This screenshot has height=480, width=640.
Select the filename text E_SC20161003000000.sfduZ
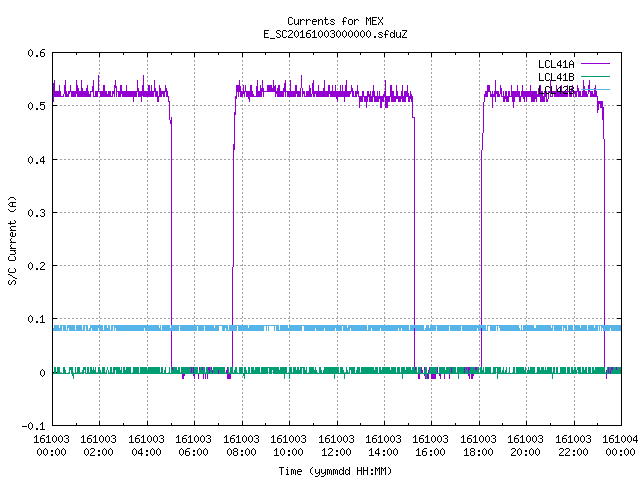(x=335, y=34)
